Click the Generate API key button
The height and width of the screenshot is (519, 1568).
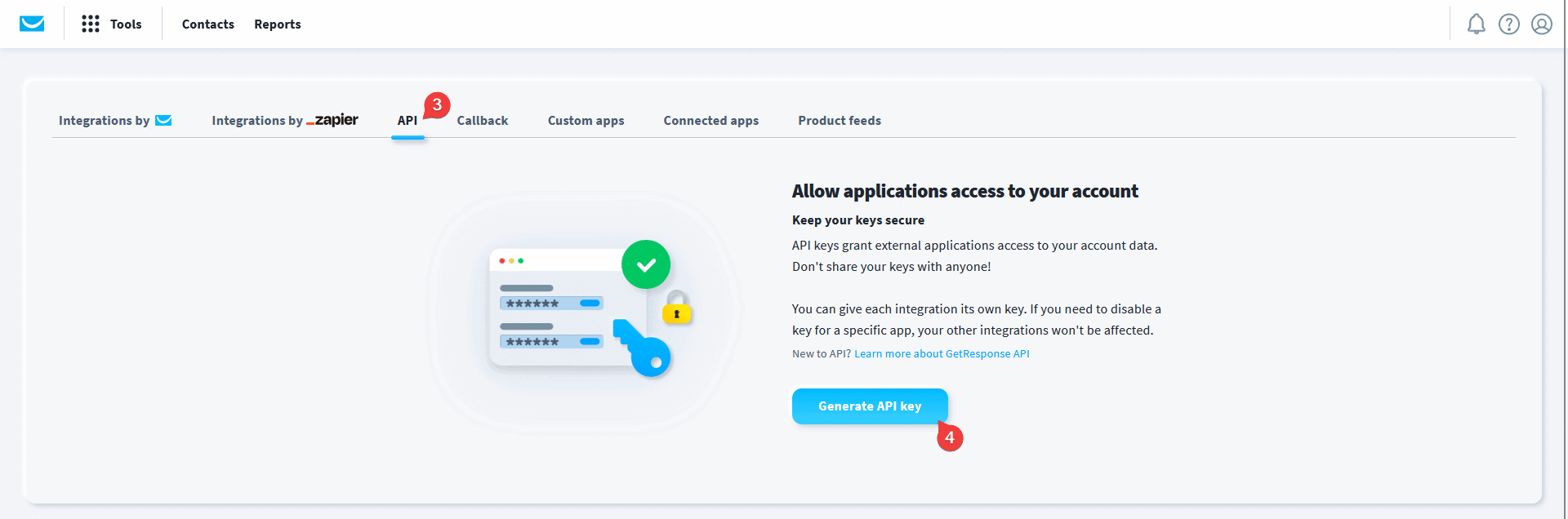[870, 406]
